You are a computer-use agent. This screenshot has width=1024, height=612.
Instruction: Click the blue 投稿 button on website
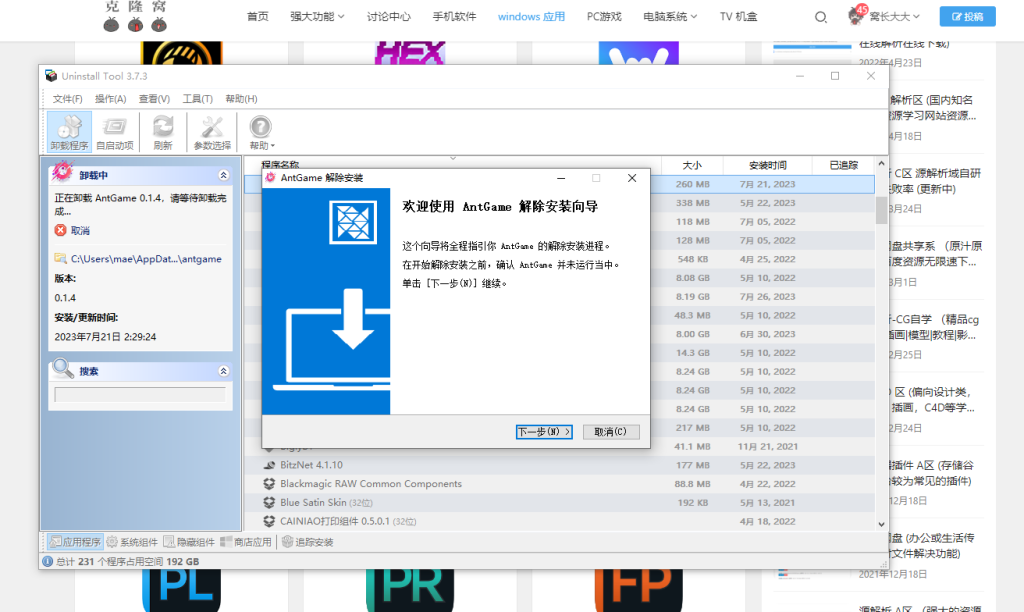pyautogui.click(x=968, y=16)
